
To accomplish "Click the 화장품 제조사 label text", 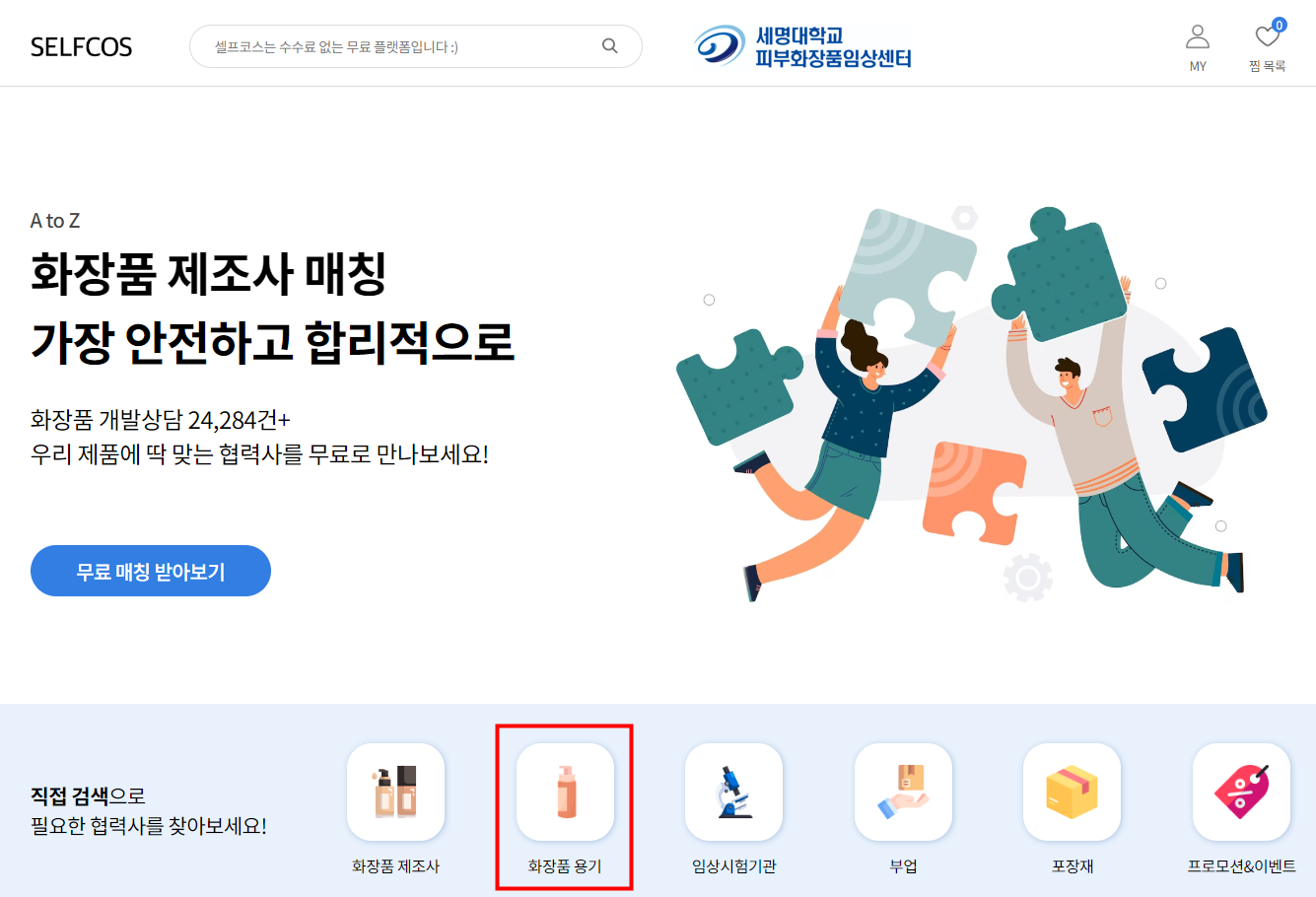I will click(x=395, y=866).
